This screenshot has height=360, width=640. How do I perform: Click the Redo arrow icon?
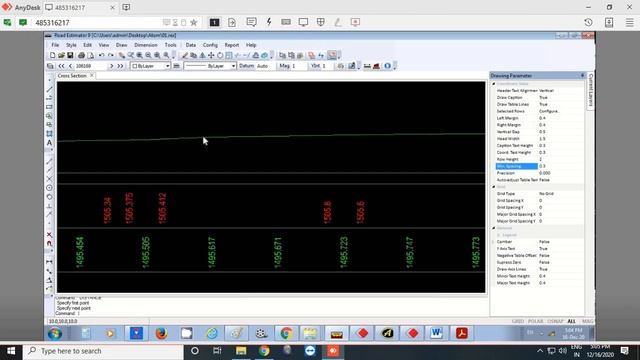point(111,55)
